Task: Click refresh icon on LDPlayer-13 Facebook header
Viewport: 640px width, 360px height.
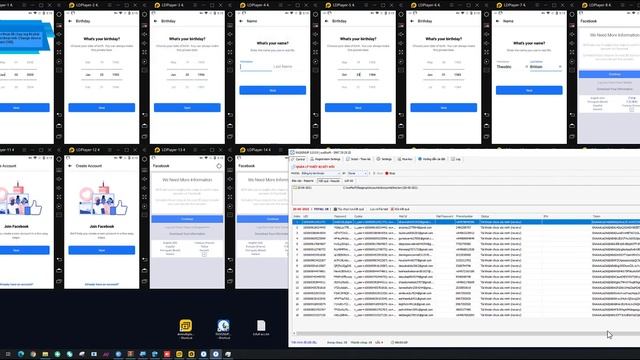Action: tap(219, 166)
